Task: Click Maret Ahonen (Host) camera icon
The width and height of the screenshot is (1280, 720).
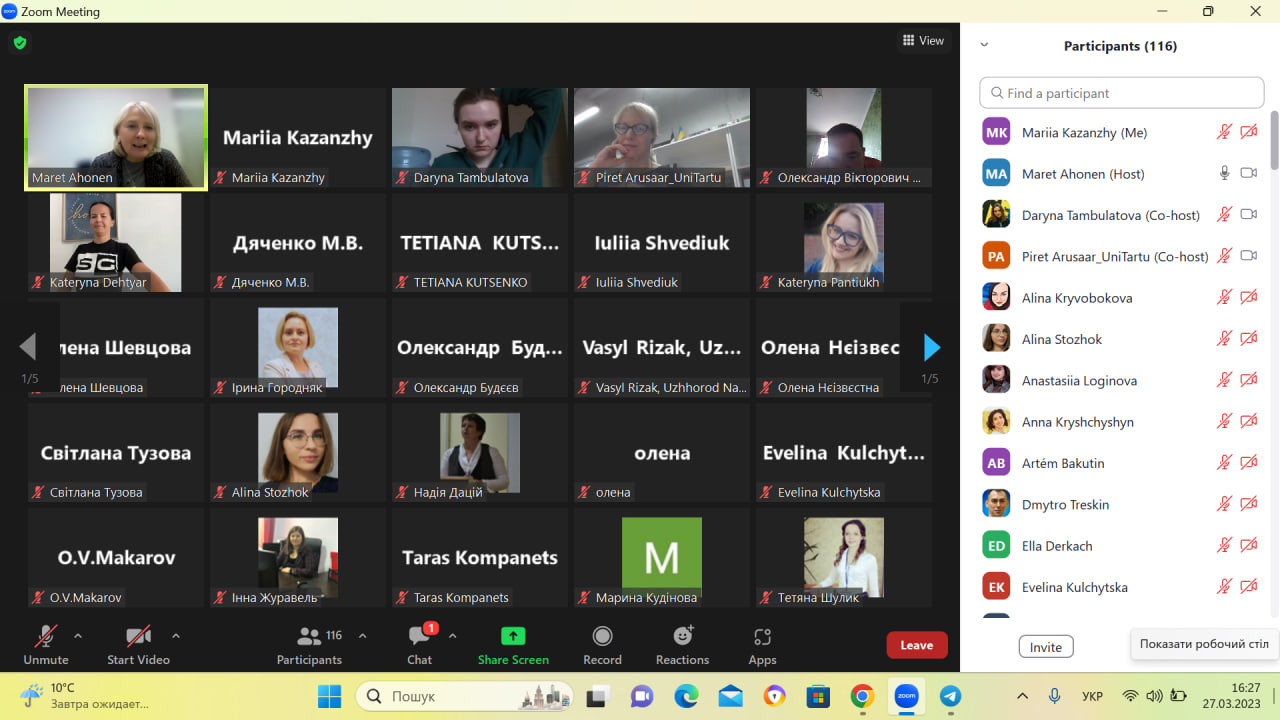Action: [1248, 173]
